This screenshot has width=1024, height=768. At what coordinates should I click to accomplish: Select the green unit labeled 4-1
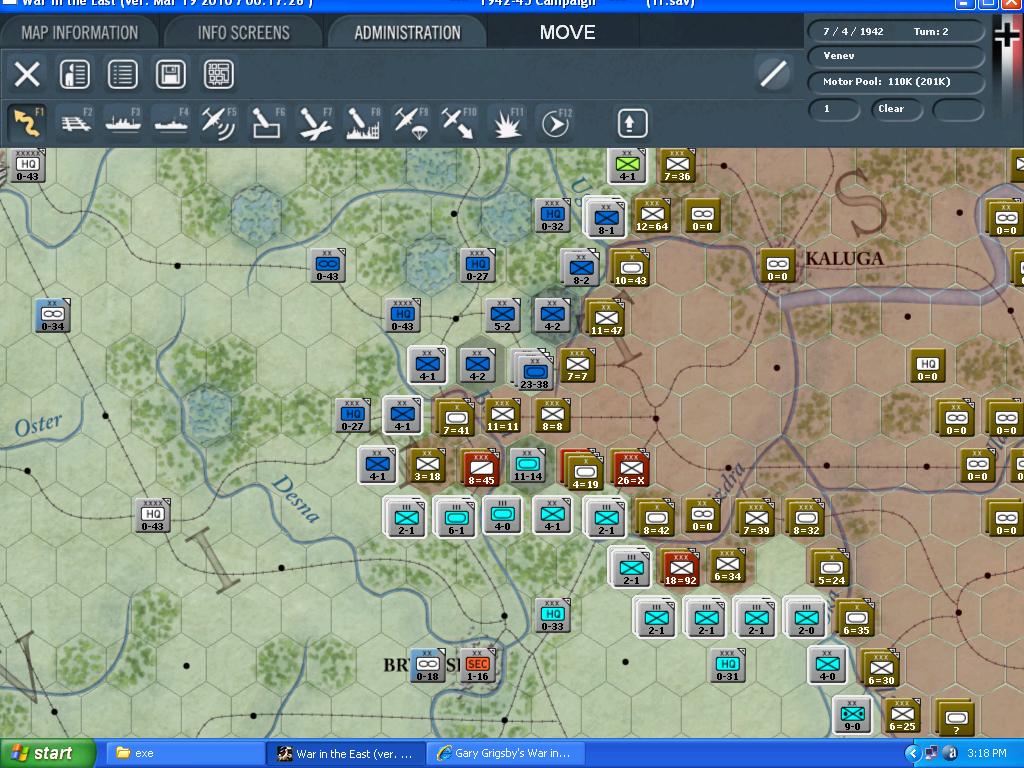[x=627, y=166]
